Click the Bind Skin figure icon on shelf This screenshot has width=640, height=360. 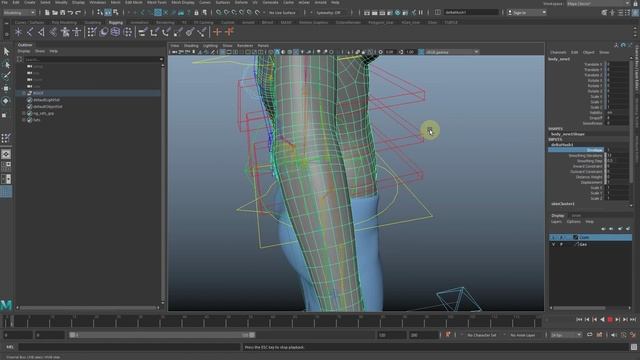[x=65, y=32]
